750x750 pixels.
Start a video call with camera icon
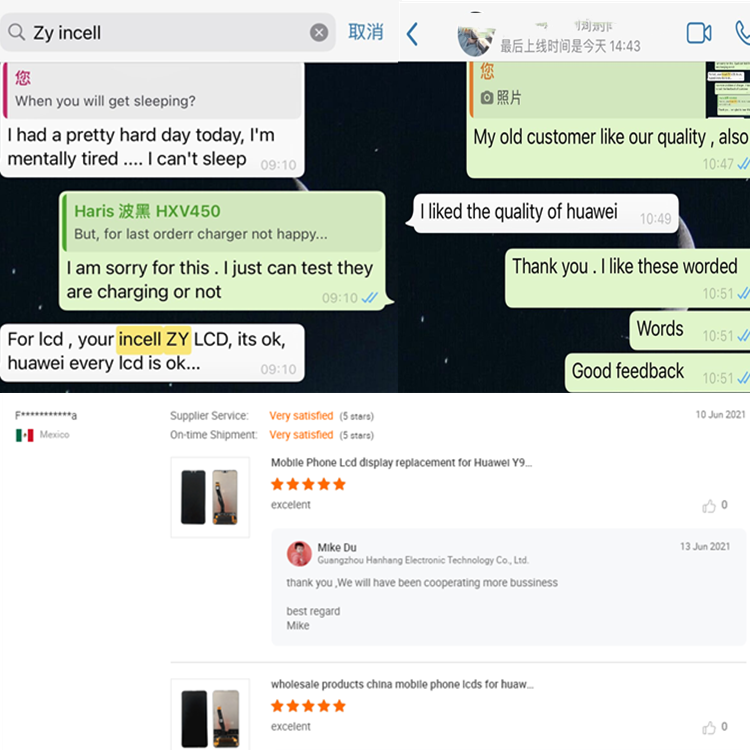click(x=699, y=33)
